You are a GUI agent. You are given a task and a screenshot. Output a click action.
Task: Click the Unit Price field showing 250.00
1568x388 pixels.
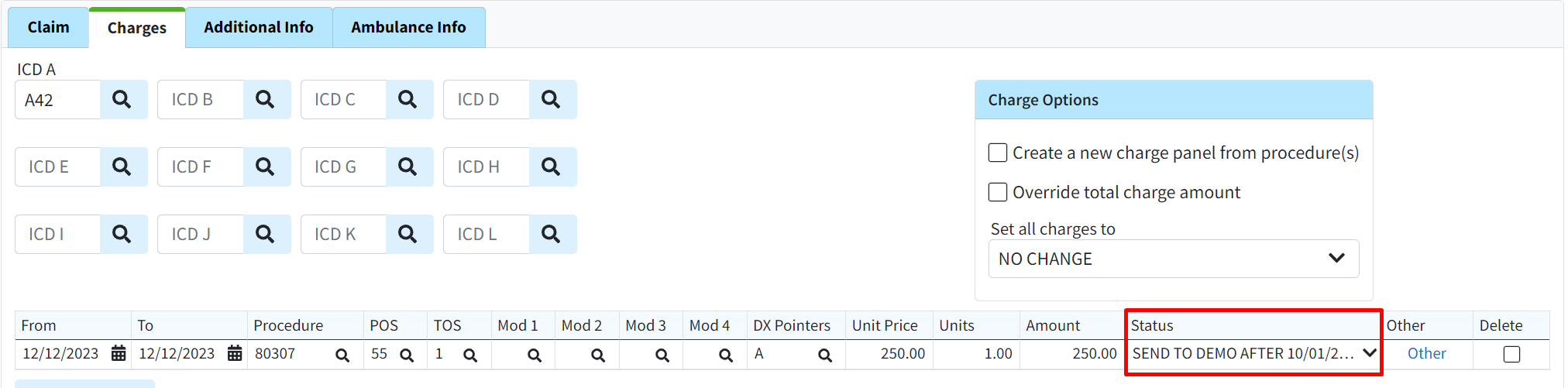click(888, 354)
